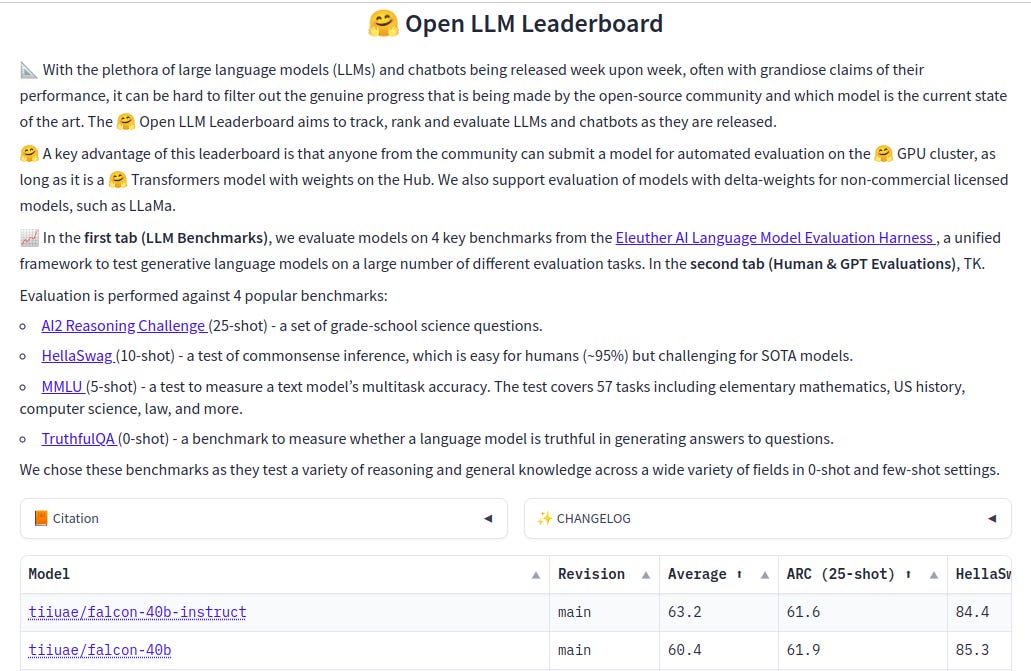Expand the CHANGELOG accordion
1031x671 pixels.
(767, 518)
